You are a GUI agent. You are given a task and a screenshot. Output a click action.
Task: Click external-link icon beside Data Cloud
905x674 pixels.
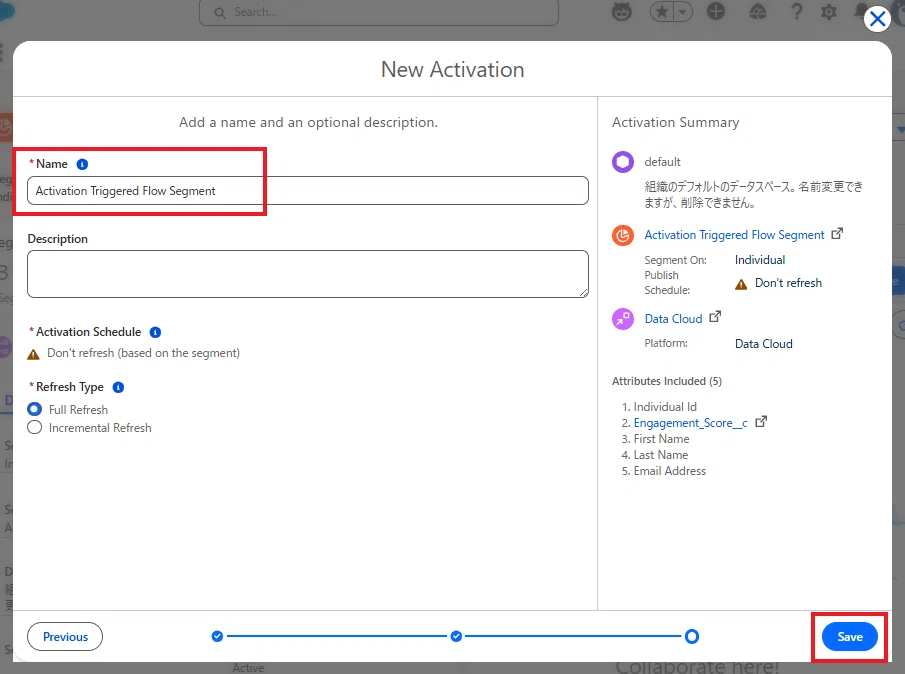[x=715, y=317]
